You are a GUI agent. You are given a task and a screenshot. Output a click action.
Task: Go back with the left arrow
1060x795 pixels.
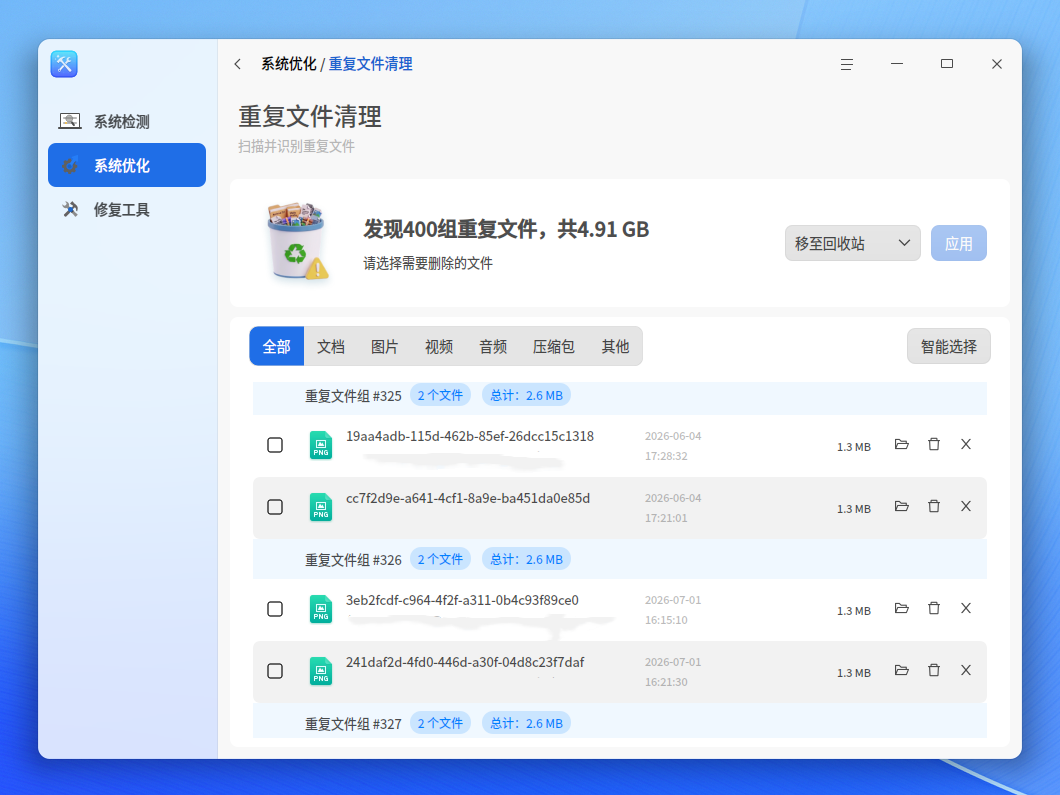point(237,64)
